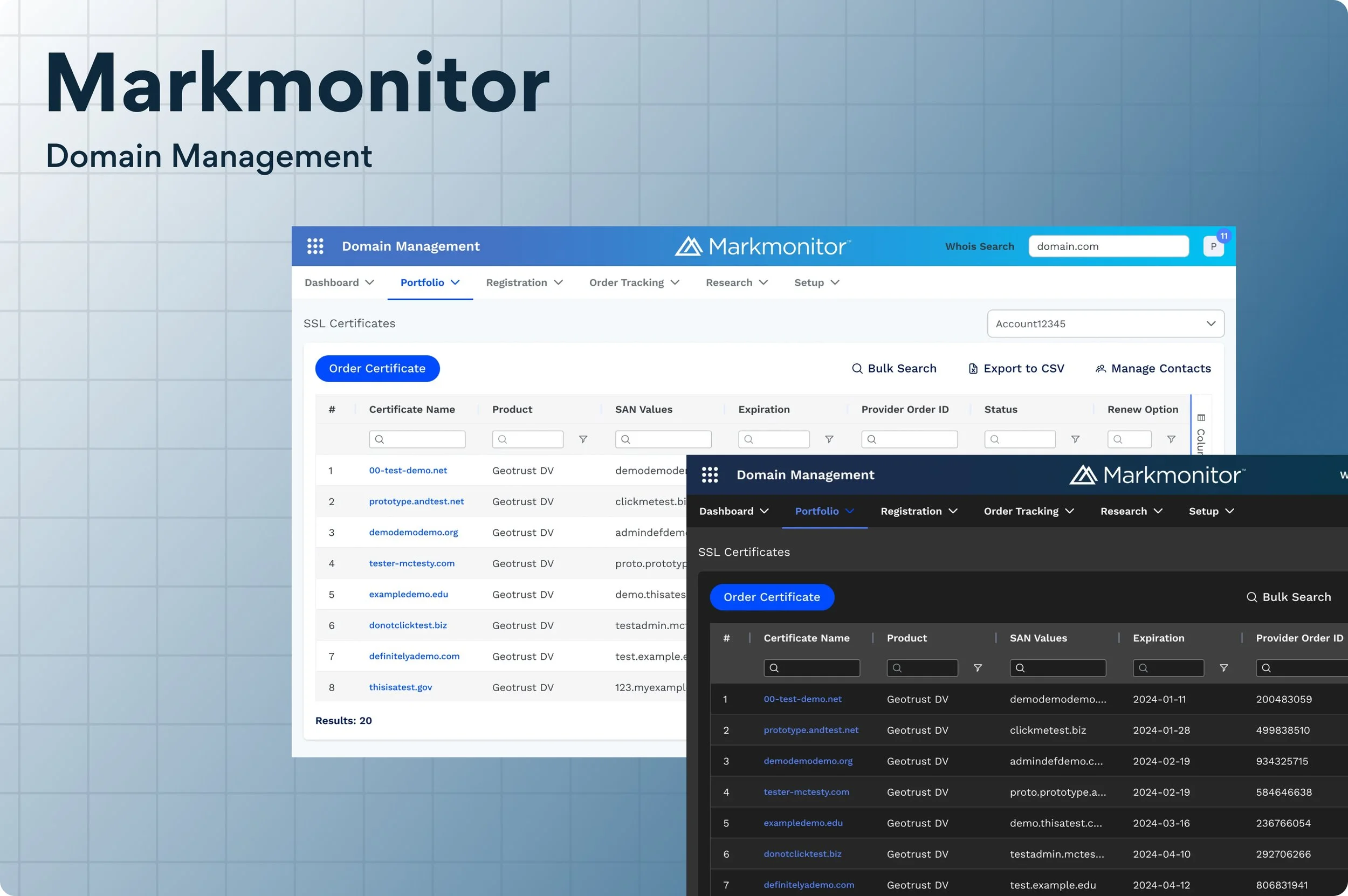1348x896 pixels.
Task: Open the Research menu in light nav
Action: click(x=736, y=283)
